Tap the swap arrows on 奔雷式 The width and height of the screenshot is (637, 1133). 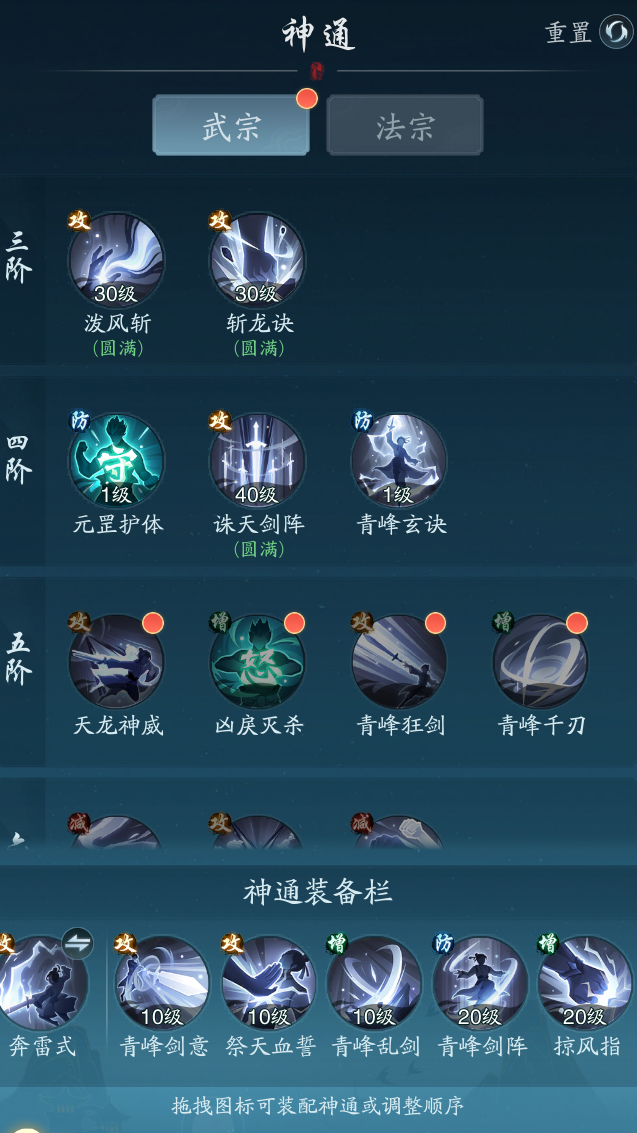77,943
